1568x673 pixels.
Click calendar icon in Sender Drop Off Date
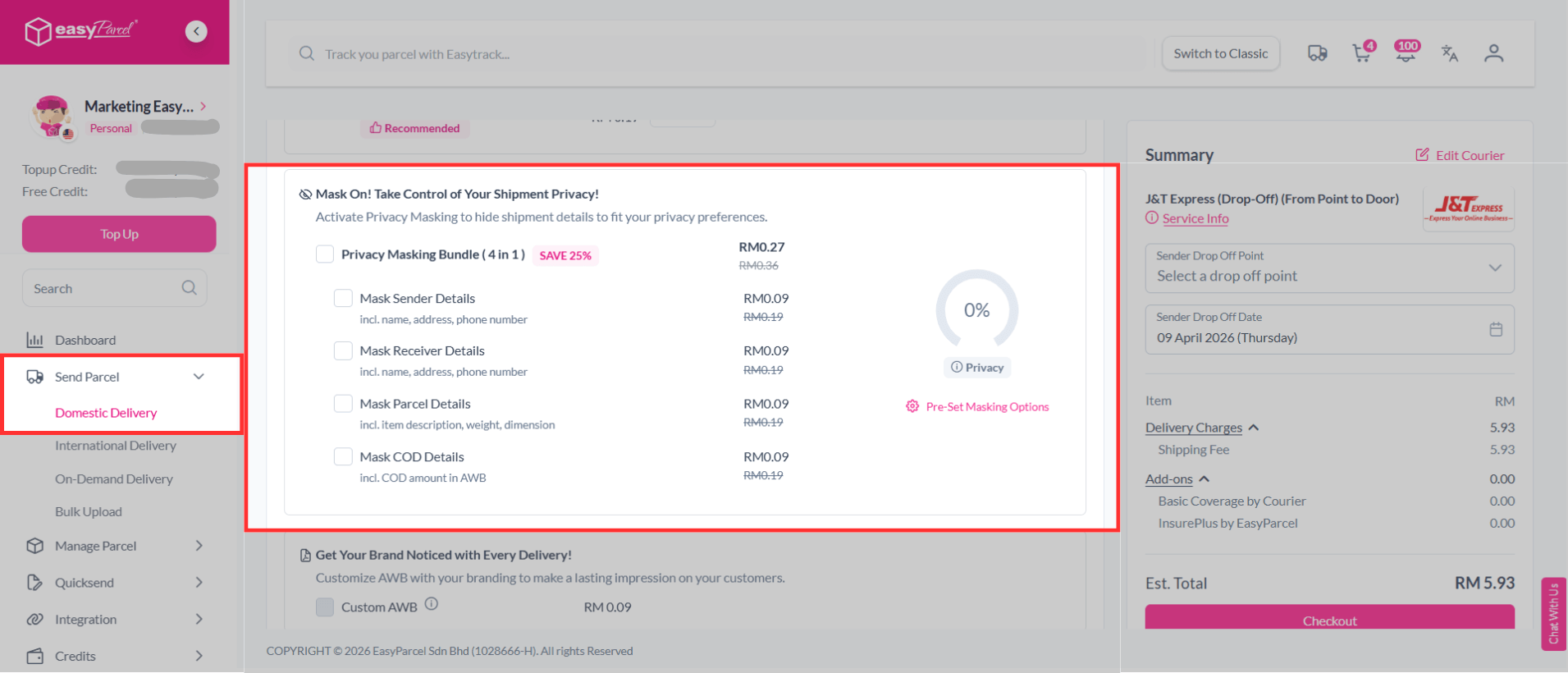pyautogui.click(x=1496, y=329)
